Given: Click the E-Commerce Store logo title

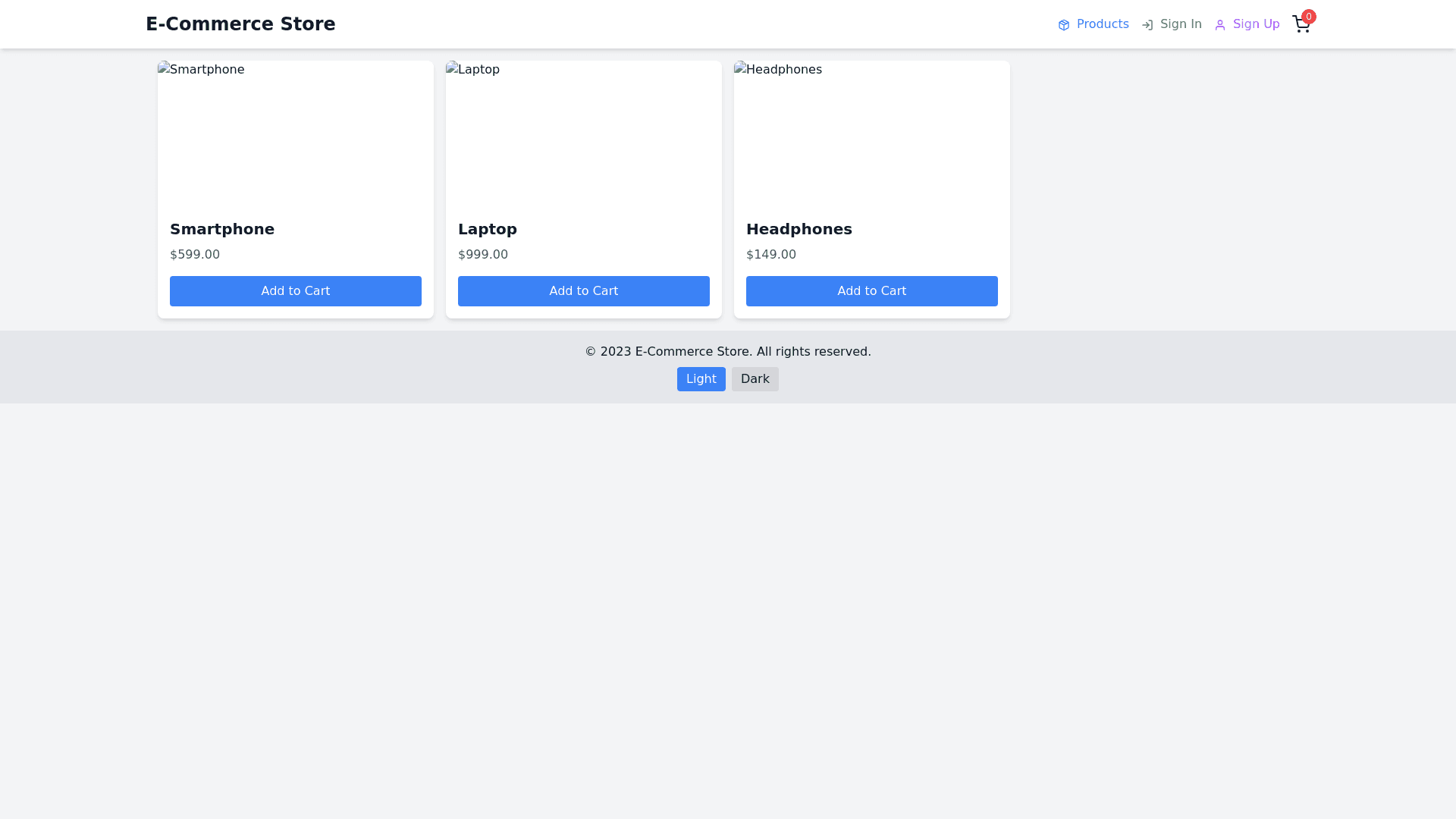Looking at the screenshot, I should pyautogui.click(x=240, y=24).
